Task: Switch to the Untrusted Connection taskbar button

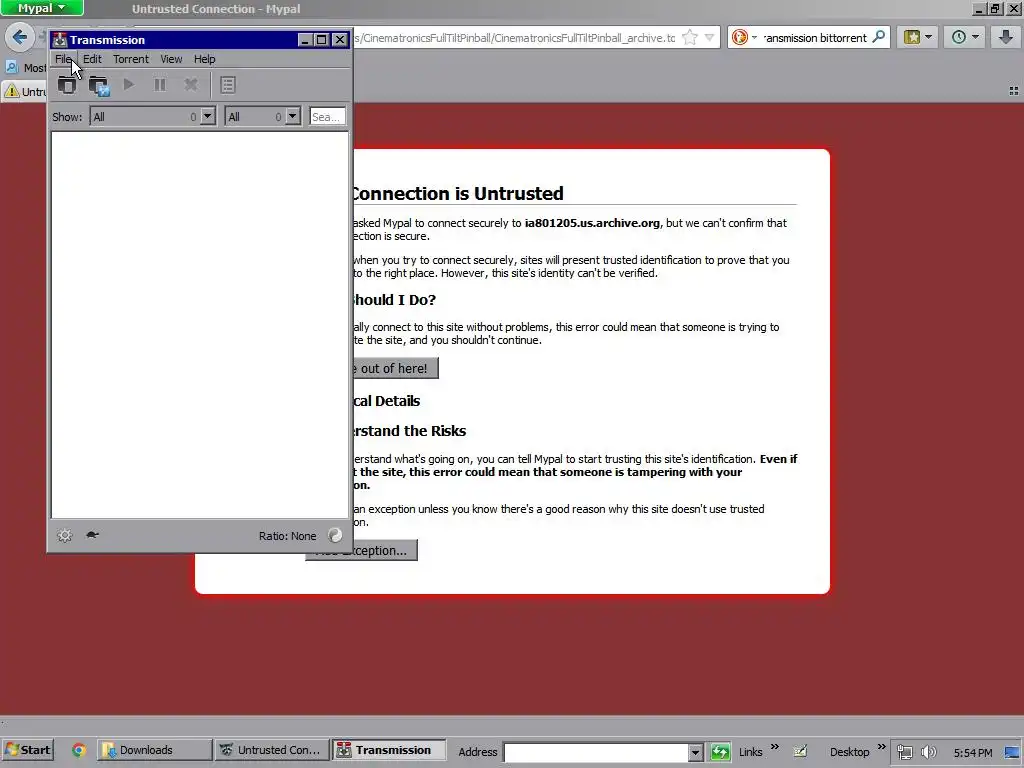Action: pos(271,750)
